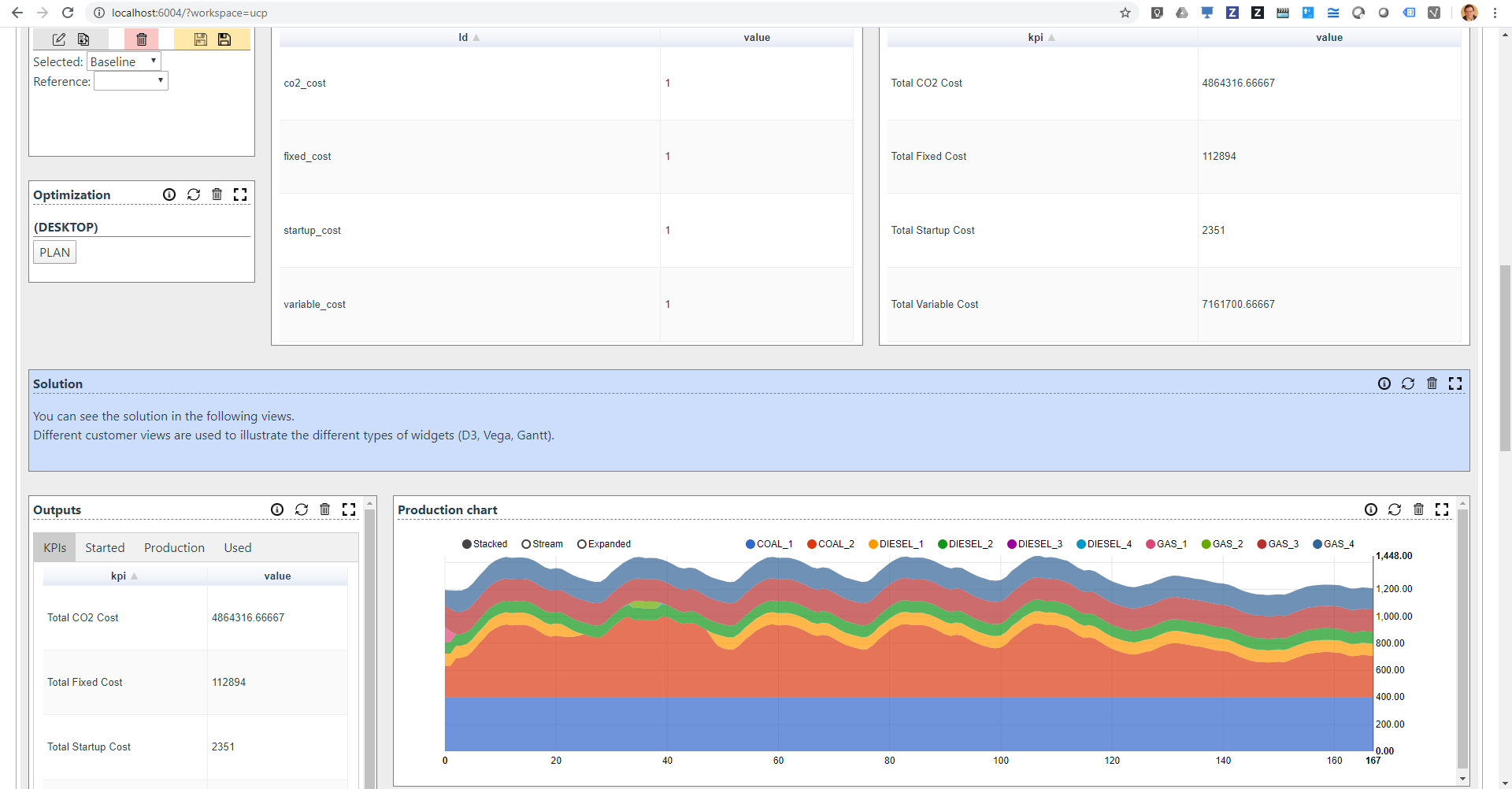The width and height of the screenshot is (1512, 789).
Task: Show info for the Outputs widget
Action: (277, 509)
